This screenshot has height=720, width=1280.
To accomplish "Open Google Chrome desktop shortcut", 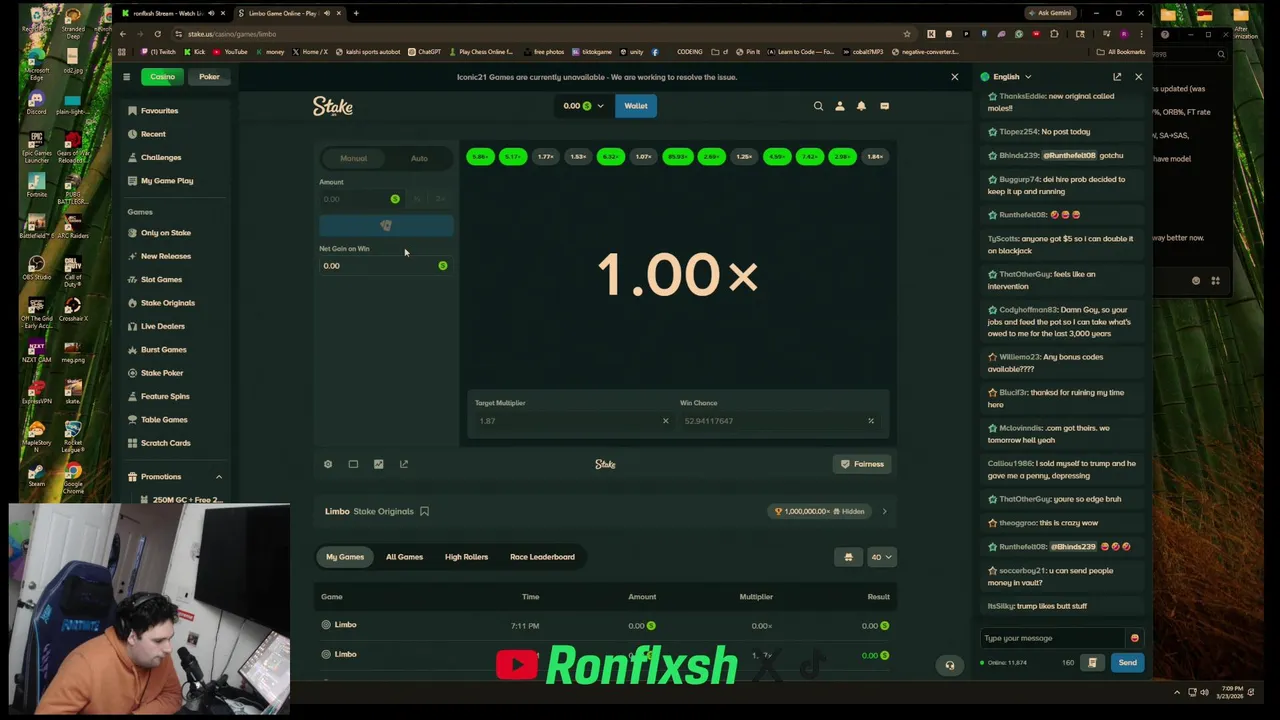I will (x=73, y=477).
